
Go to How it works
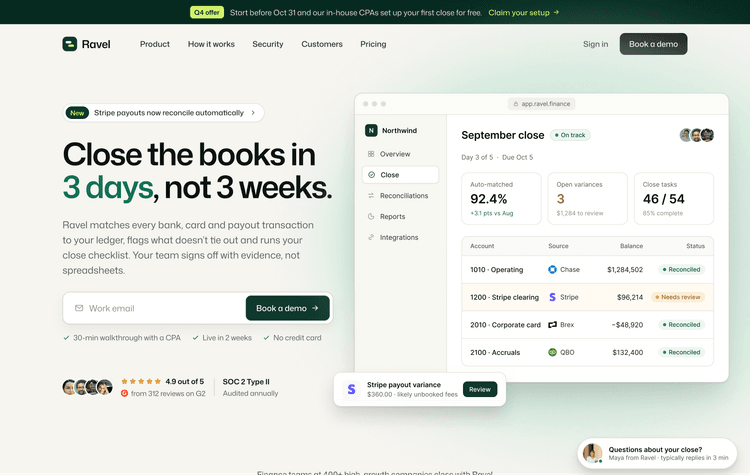(x=211, y=44)
